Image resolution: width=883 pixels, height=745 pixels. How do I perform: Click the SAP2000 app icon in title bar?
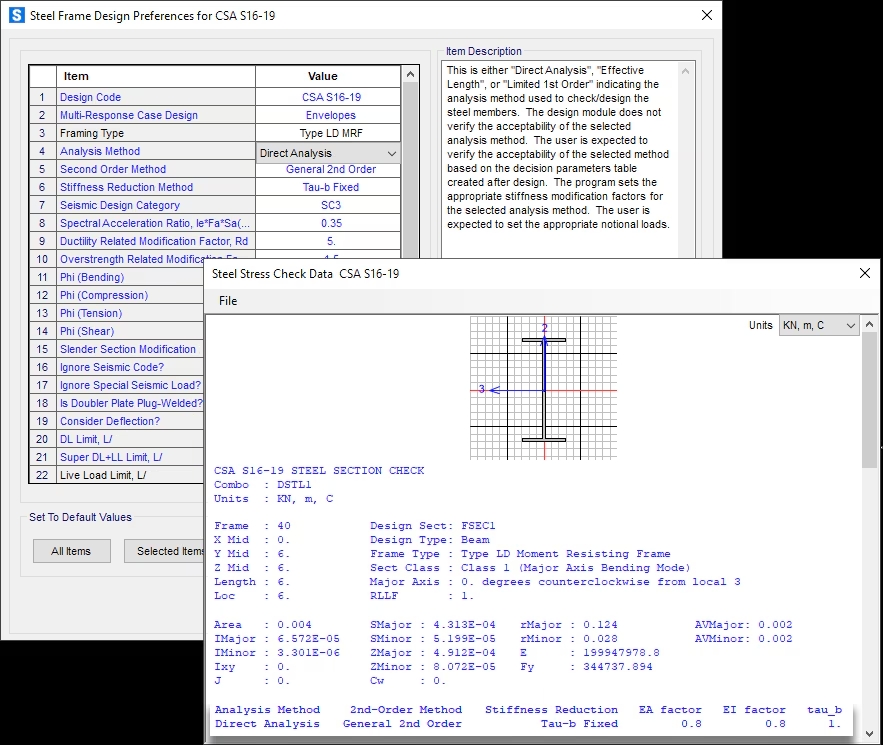(16, 16)
